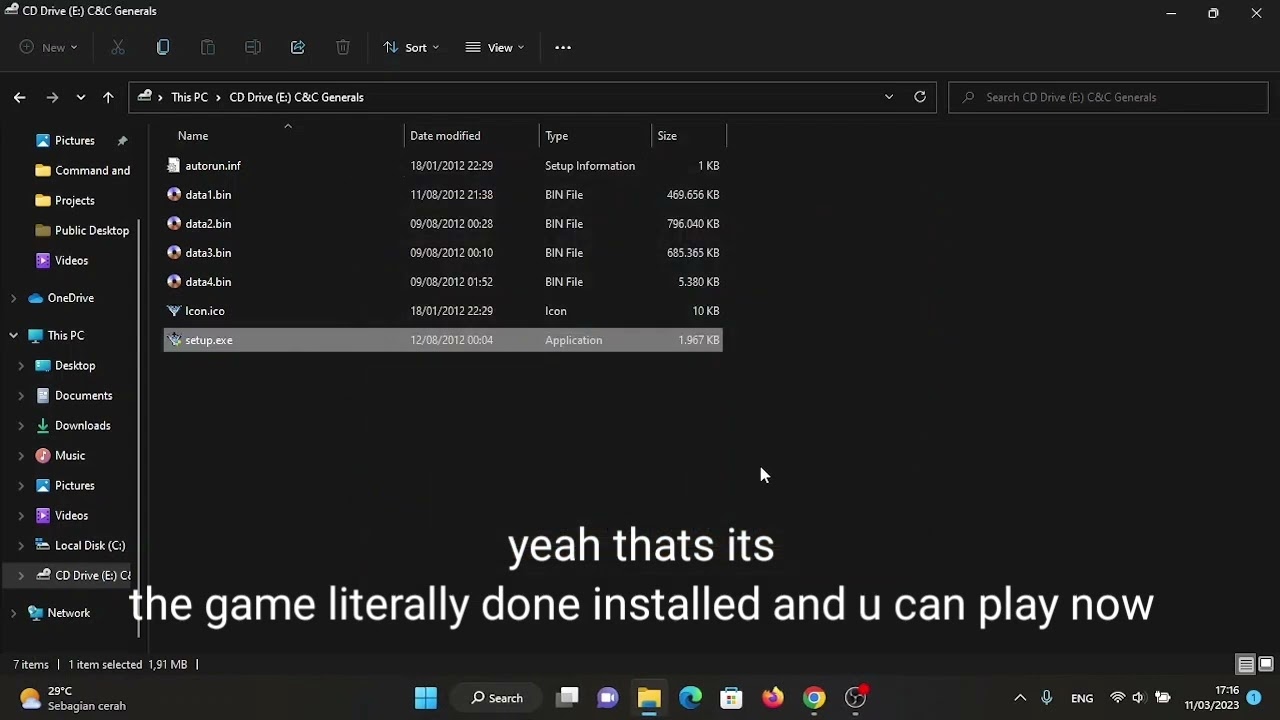Click CD Drive breadcrumb in address bar

[x=296, y=97]
